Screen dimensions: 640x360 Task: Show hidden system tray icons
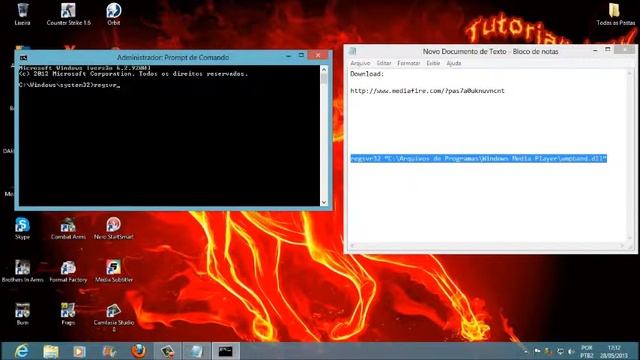(526, 351)
